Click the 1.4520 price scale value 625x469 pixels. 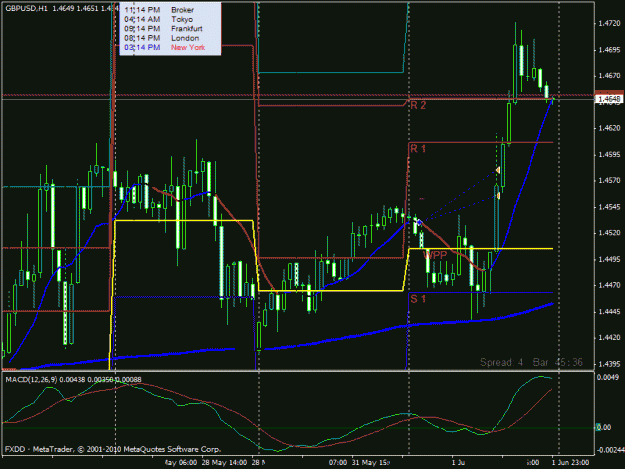pyautogui.click(x=609, y=233)
